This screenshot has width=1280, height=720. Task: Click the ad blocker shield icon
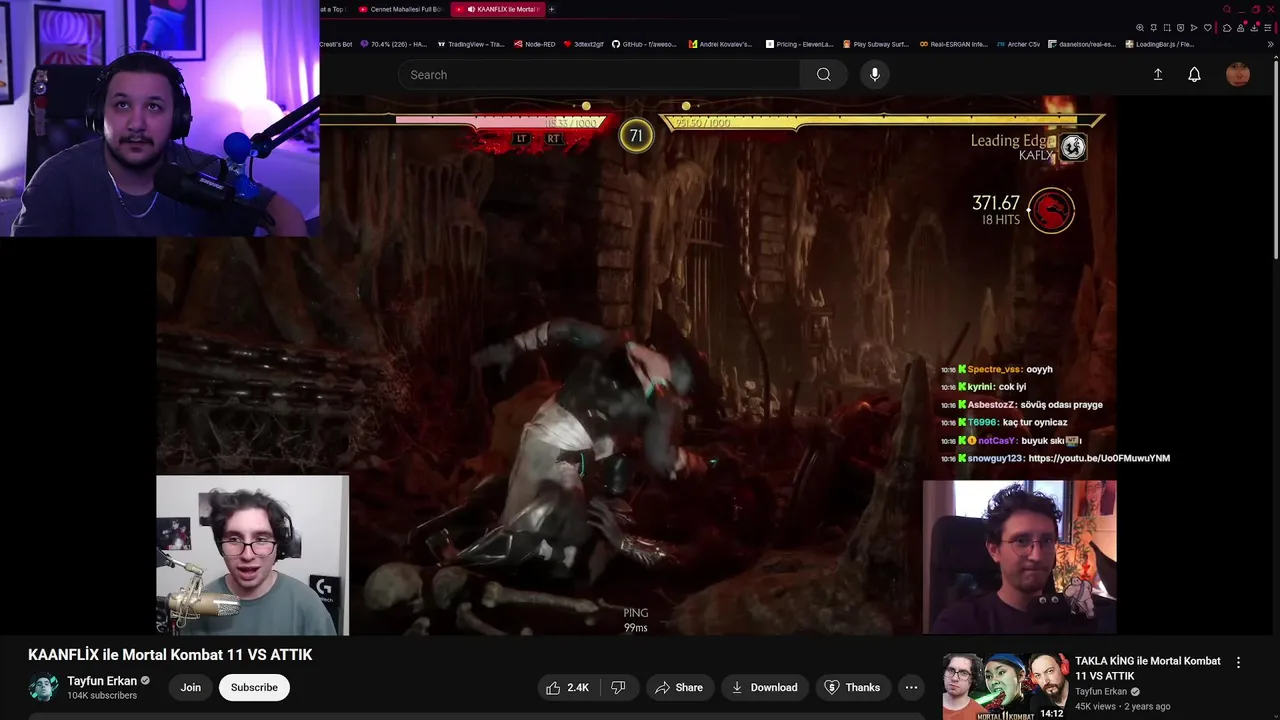(1181, 28)
